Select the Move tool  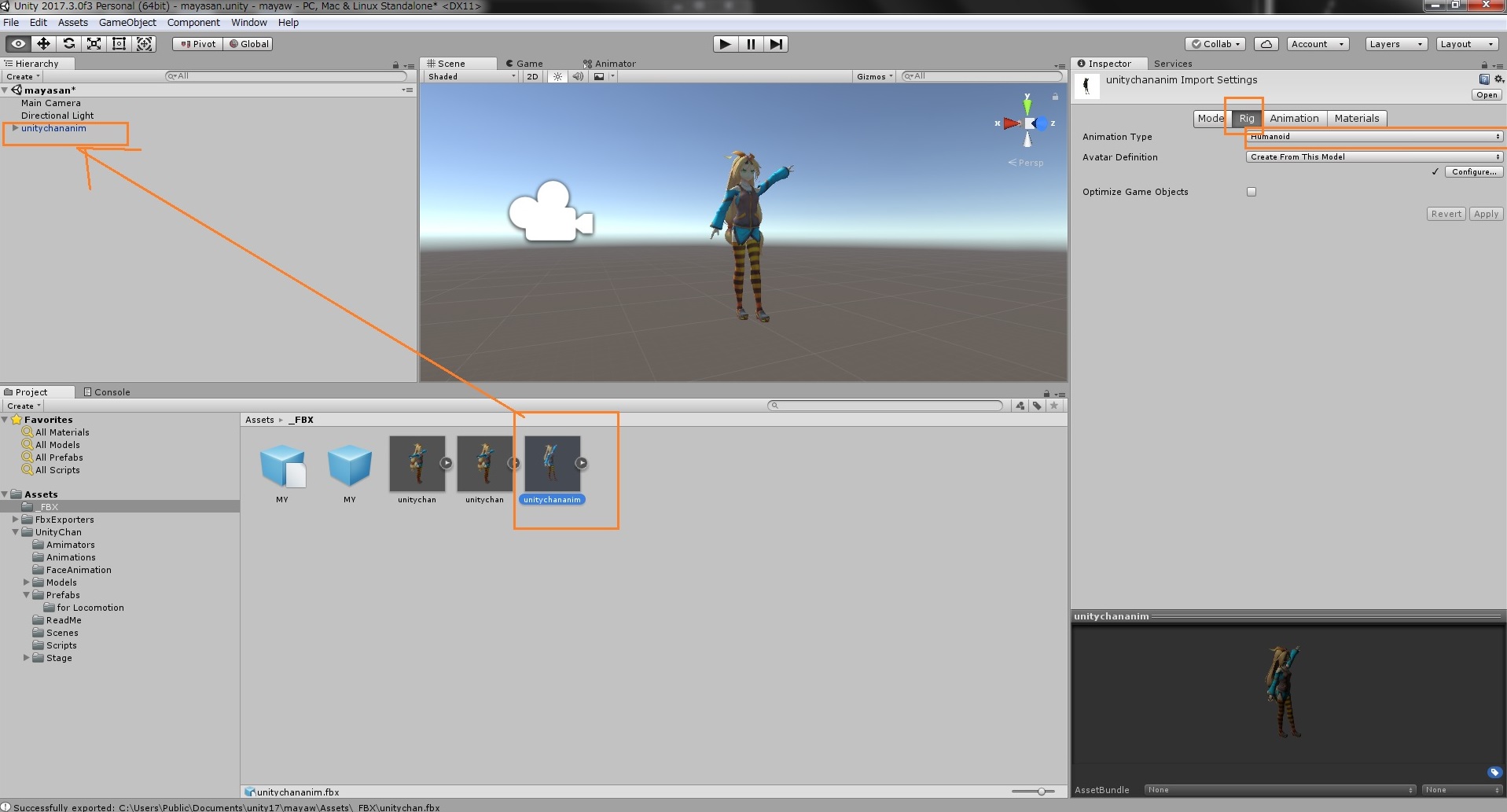click(43, 44)
